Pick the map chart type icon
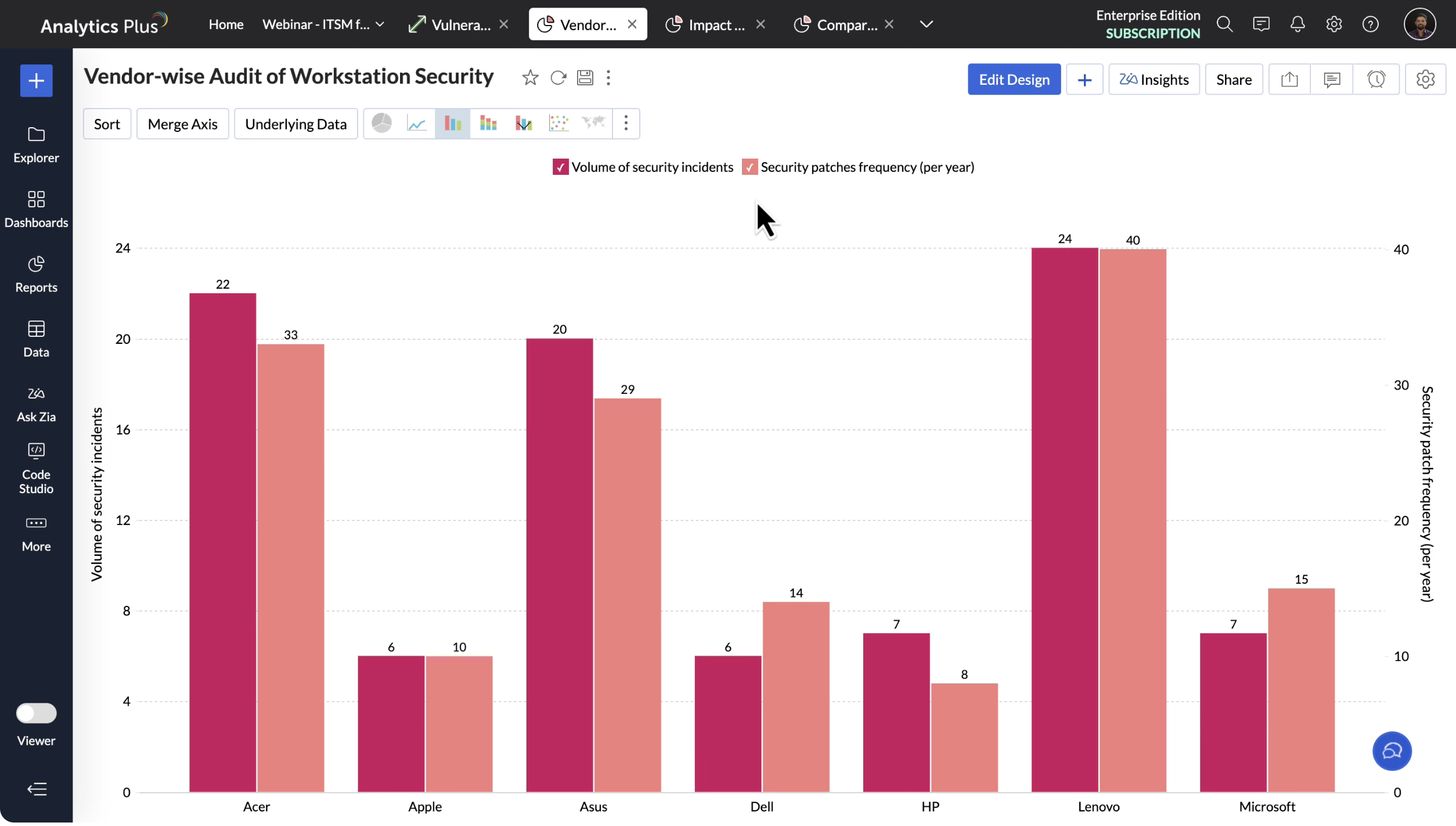This screenshot has height=826, width=1456. [x=593, y=124]
